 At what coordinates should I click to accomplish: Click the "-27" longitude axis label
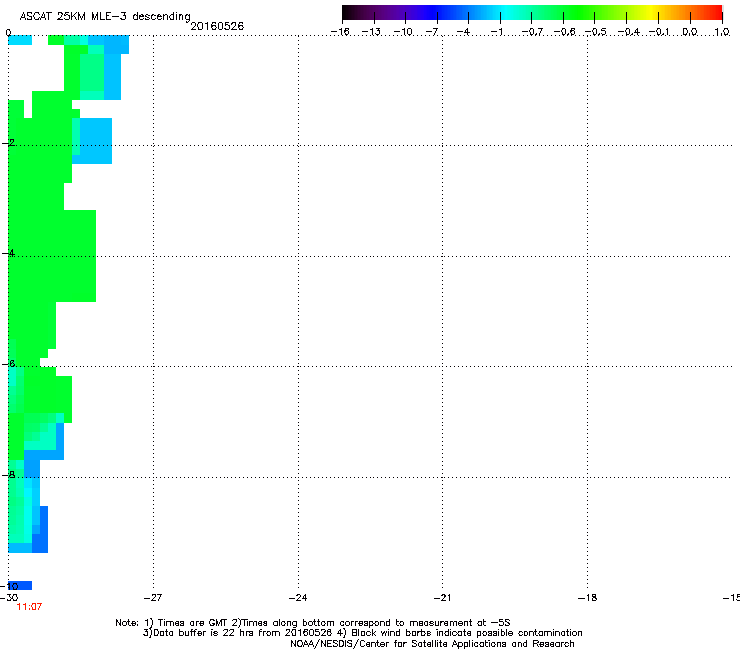(153, 598)
